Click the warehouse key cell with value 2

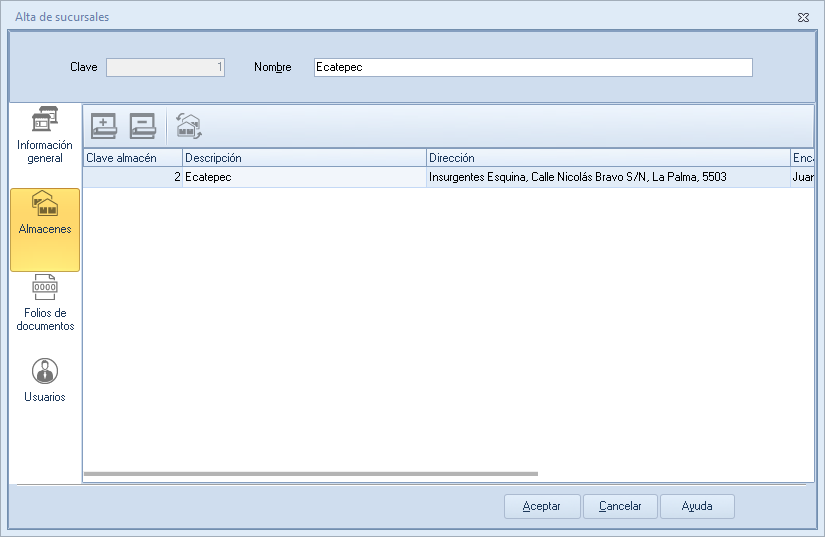(132, 177)
